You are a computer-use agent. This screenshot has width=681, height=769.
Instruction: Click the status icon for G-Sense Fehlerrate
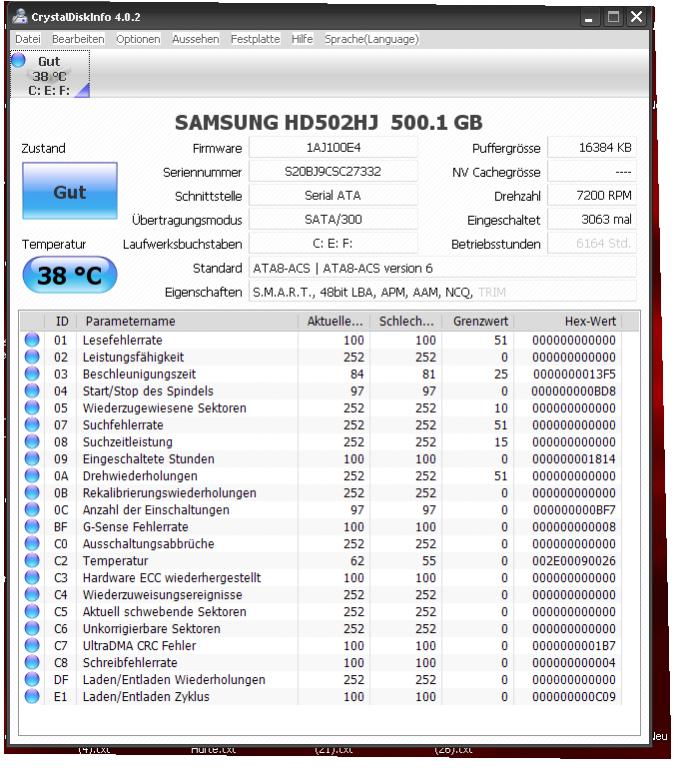32,526
